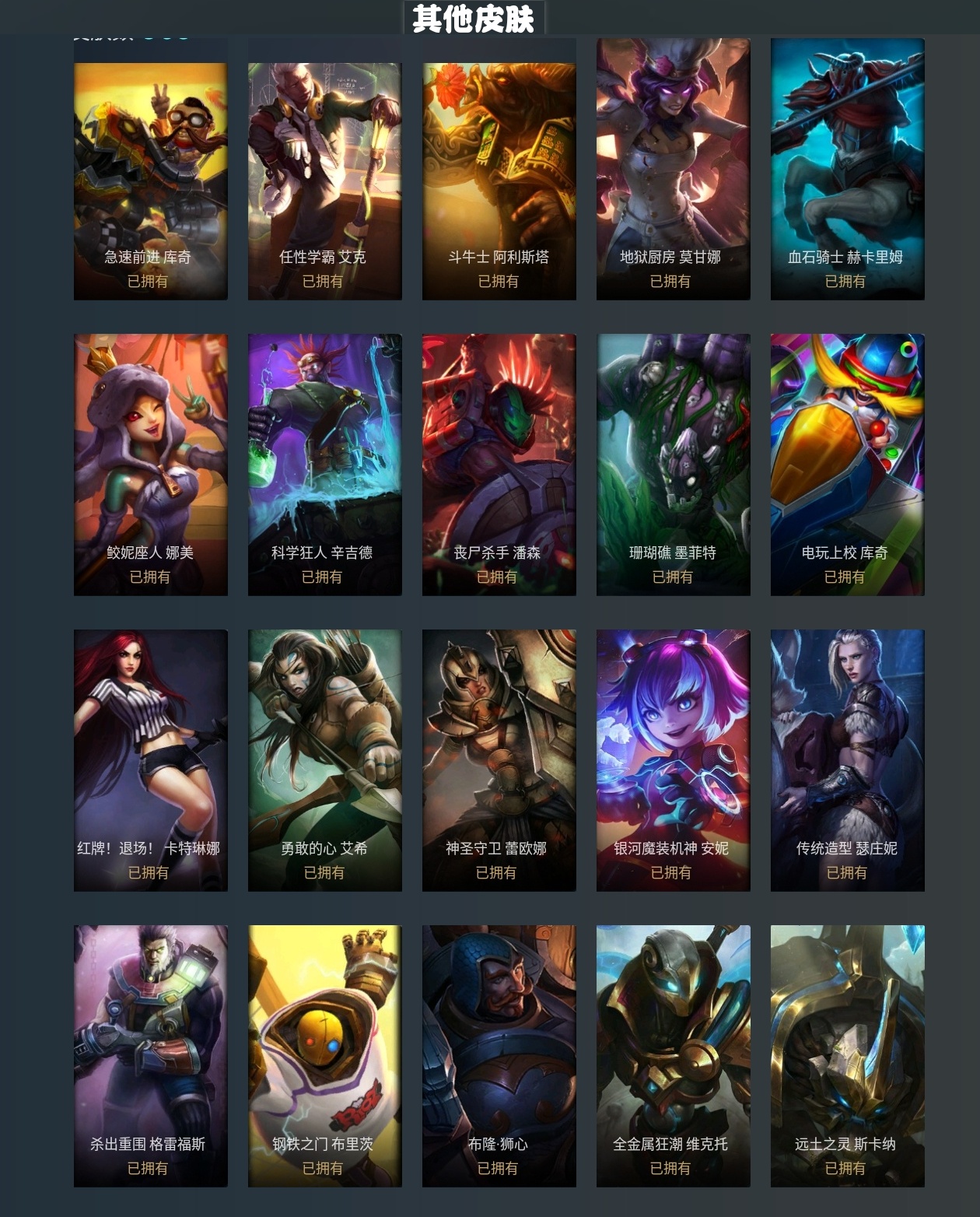Image resolution: width=980 pixels, height=1217 pixels.
Task: Click the 红牌!退场! 卡特琳娜 skin
Action: pyautogui.click(x=151, y=760)
